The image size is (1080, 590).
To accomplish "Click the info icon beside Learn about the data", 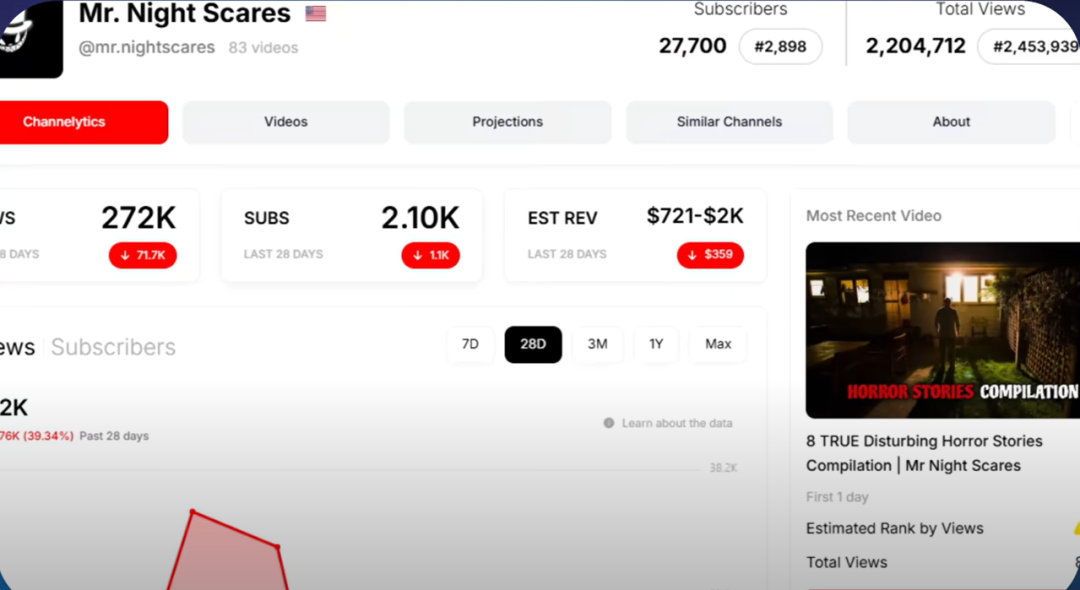I will [609, 423].
